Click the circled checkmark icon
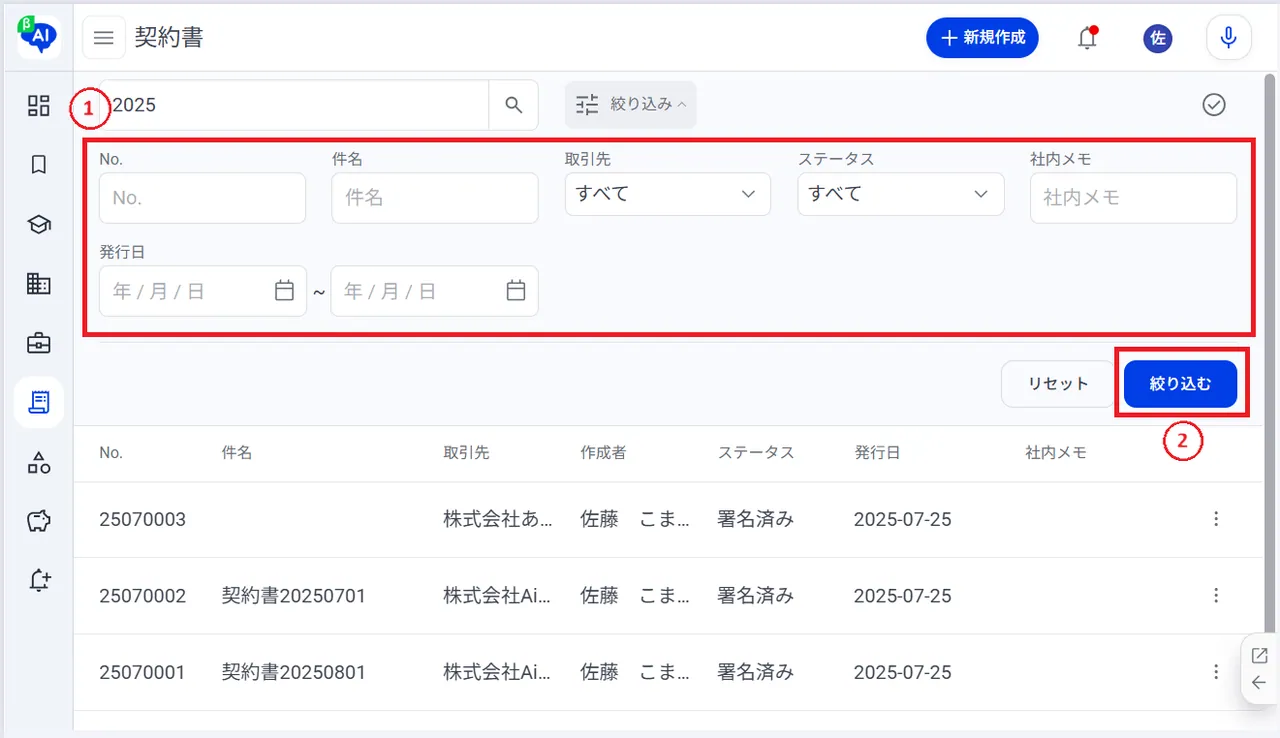The height and width of the screenshot is (738, 1280). (x=1214, y=105)
